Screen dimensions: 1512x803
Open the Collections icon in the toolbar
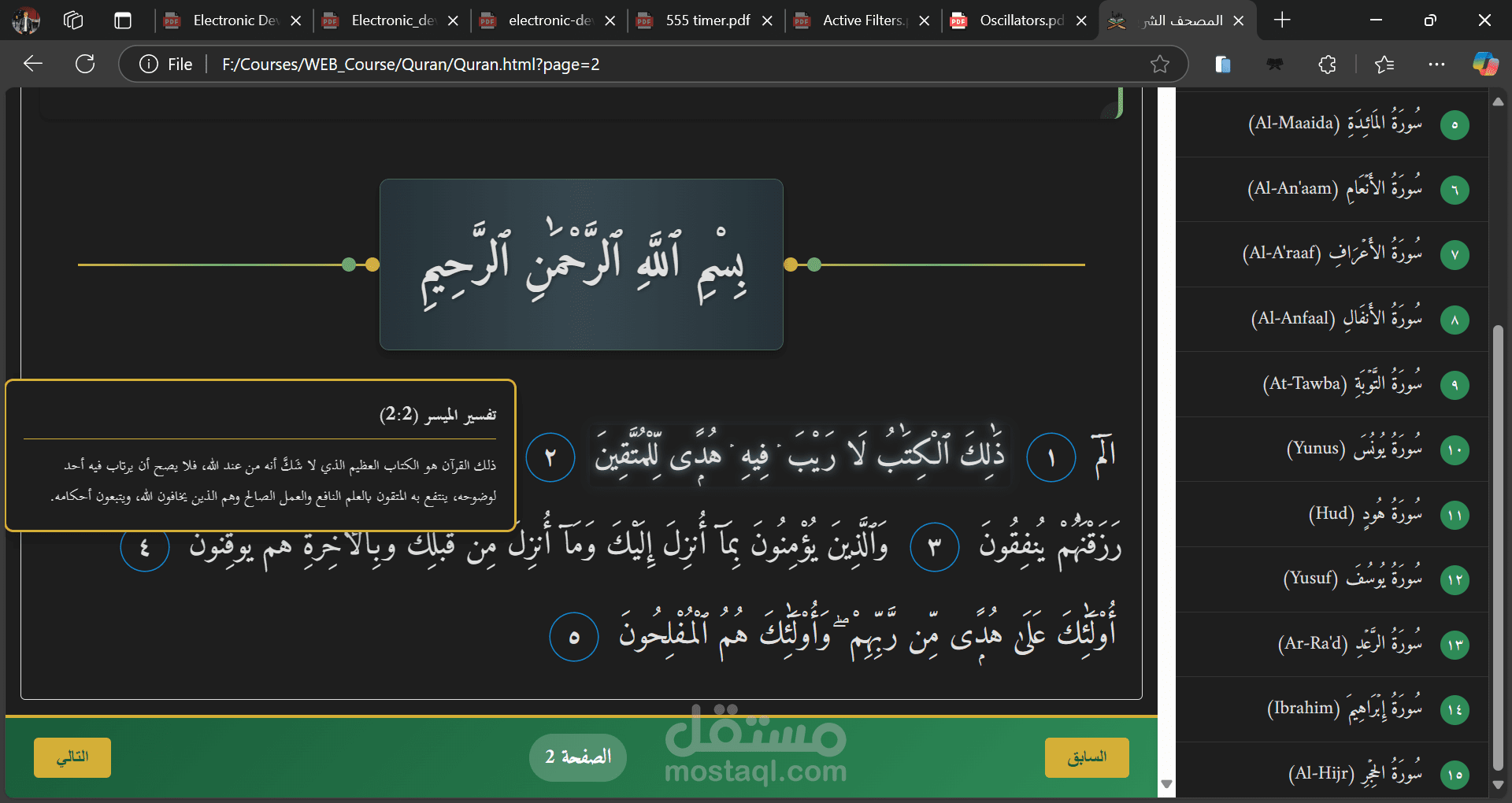tap(1222, 64)
